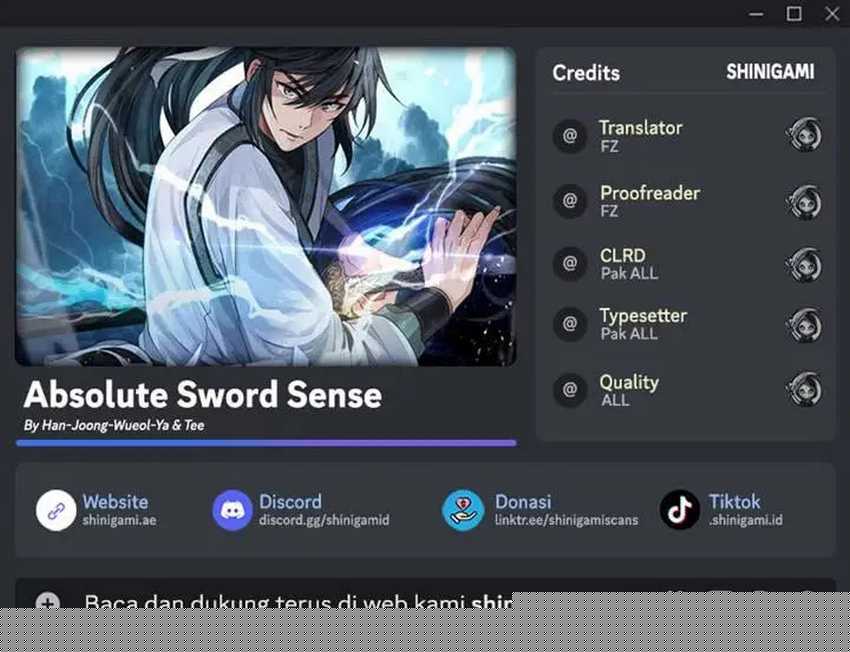Open the Discord logo icon

tap(233, 510)
